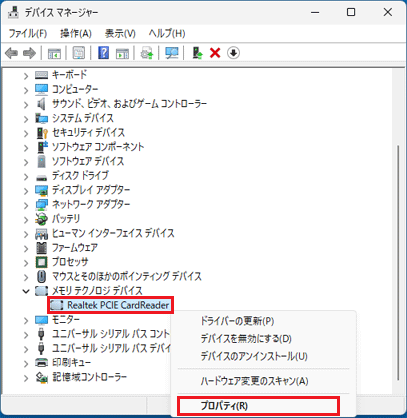This screenshot has width=407, height=418.
Task: Click the システム デバイス folder icon
Action: pos(41,118)
